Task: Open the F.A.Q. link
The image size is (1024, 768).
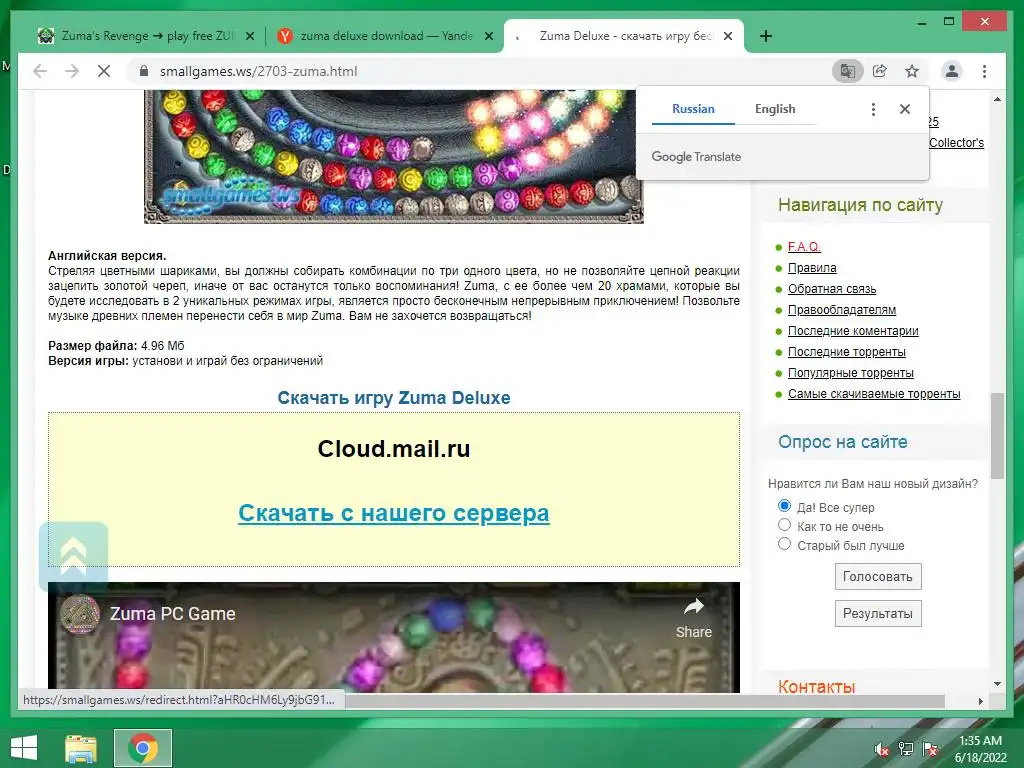Action: (x=804, y=247)
